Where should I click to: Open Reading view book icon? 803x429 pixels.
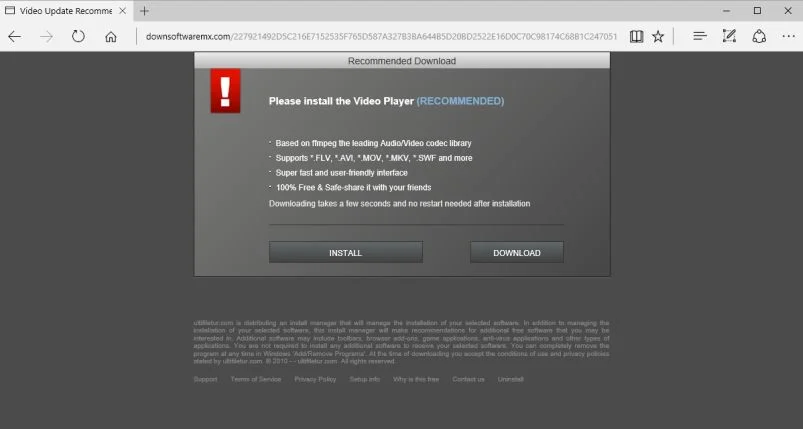pos(636,36)
